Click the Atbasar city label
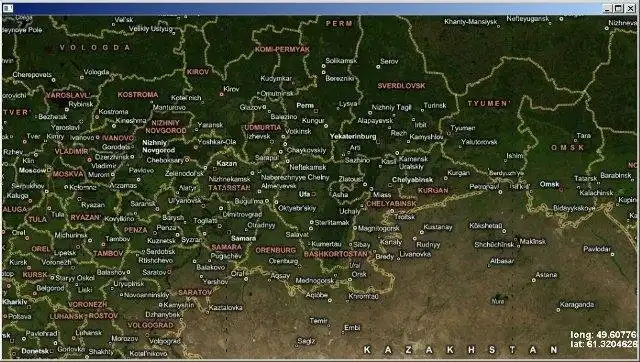Screen dimensions: 640x362 coord(502,260)
